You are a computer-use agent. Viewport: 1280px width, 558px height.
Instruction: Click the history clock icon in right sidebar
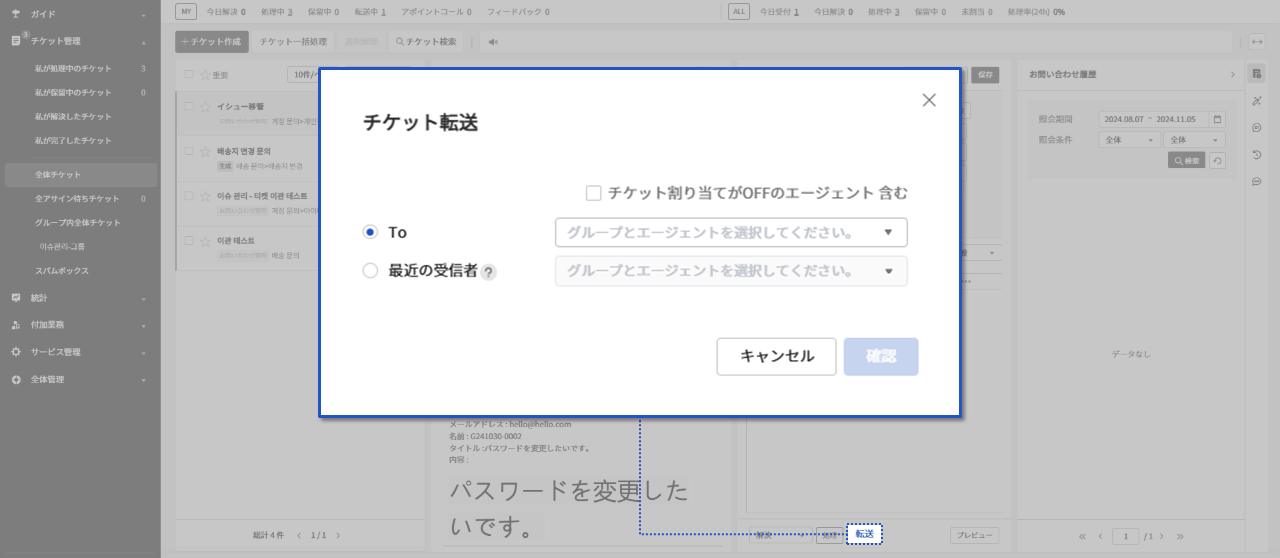tap(1256, 155)
